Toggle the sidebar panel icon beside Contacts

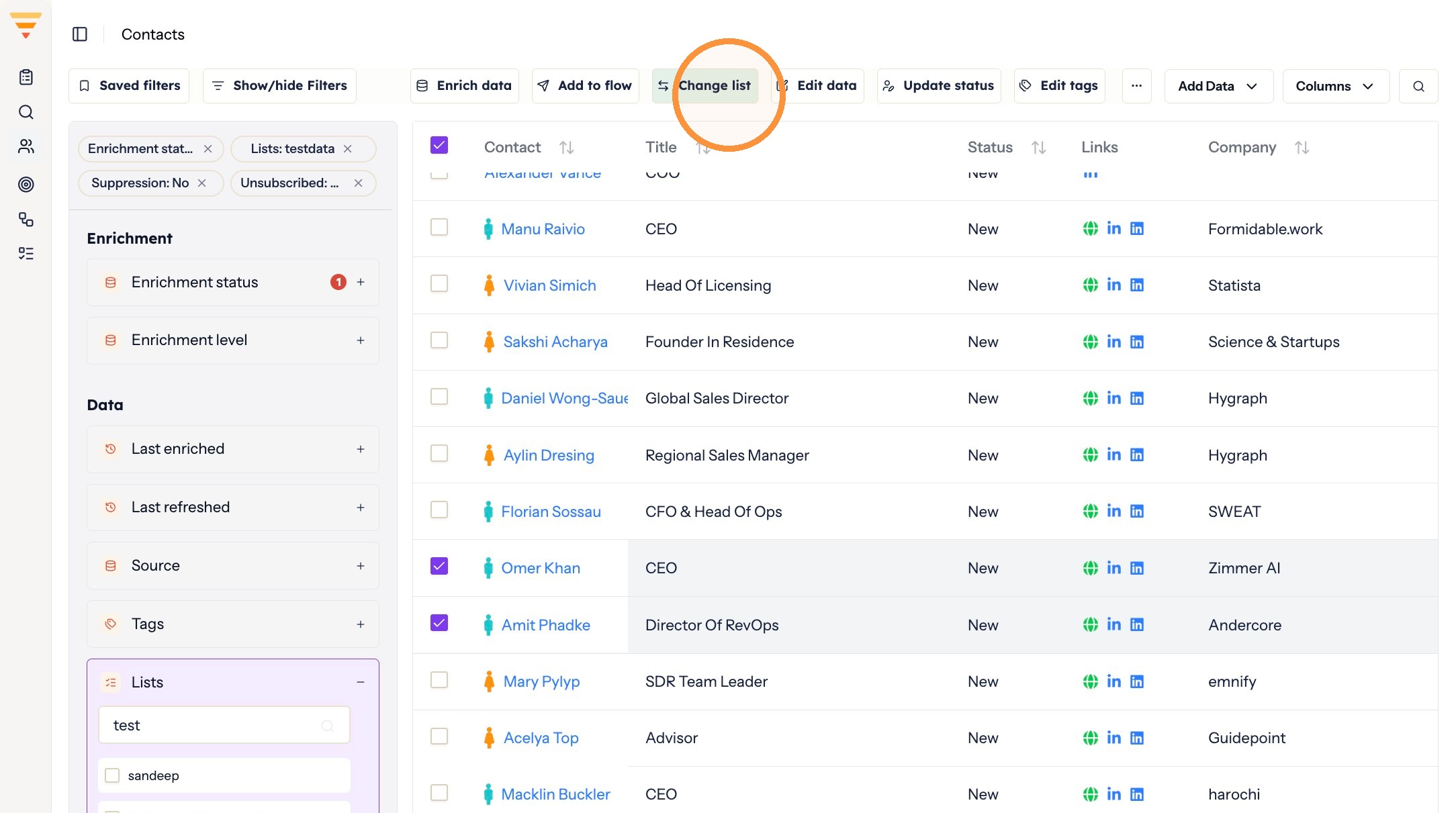80,34
